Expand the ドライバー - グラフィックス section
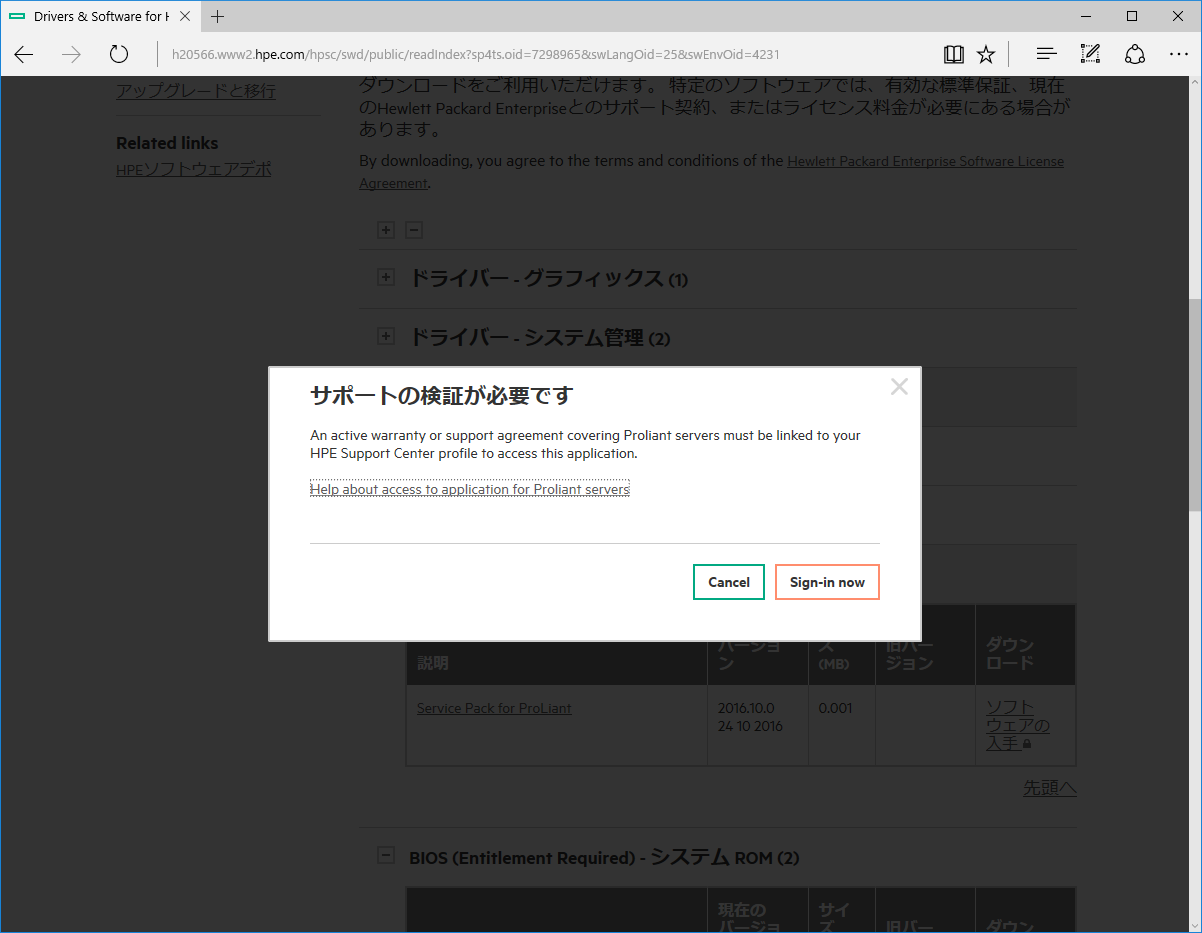1202x933 pixels. 386,277
